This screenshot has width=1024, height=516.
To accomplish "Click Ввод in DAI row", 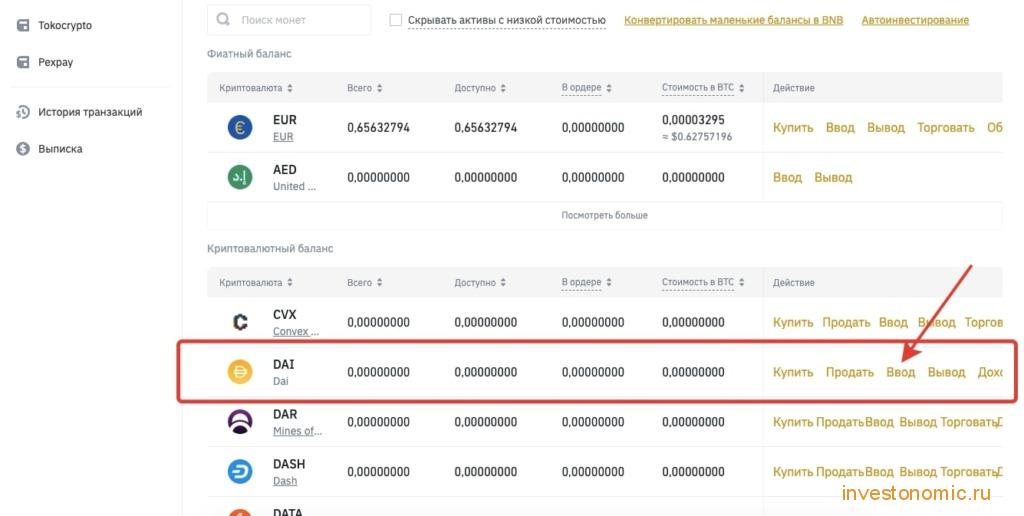I will tap(901, 372).
